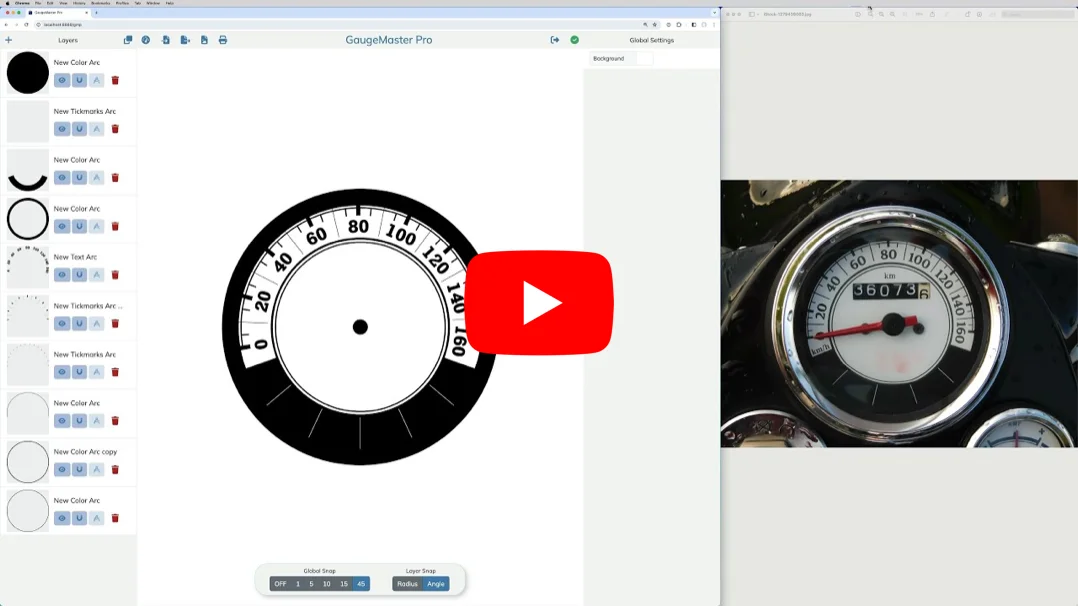The width and height of the screenshot is (1078, 606).
Task: Select the solid black circle layer thumbnail
Action: [x=28, y=73]
